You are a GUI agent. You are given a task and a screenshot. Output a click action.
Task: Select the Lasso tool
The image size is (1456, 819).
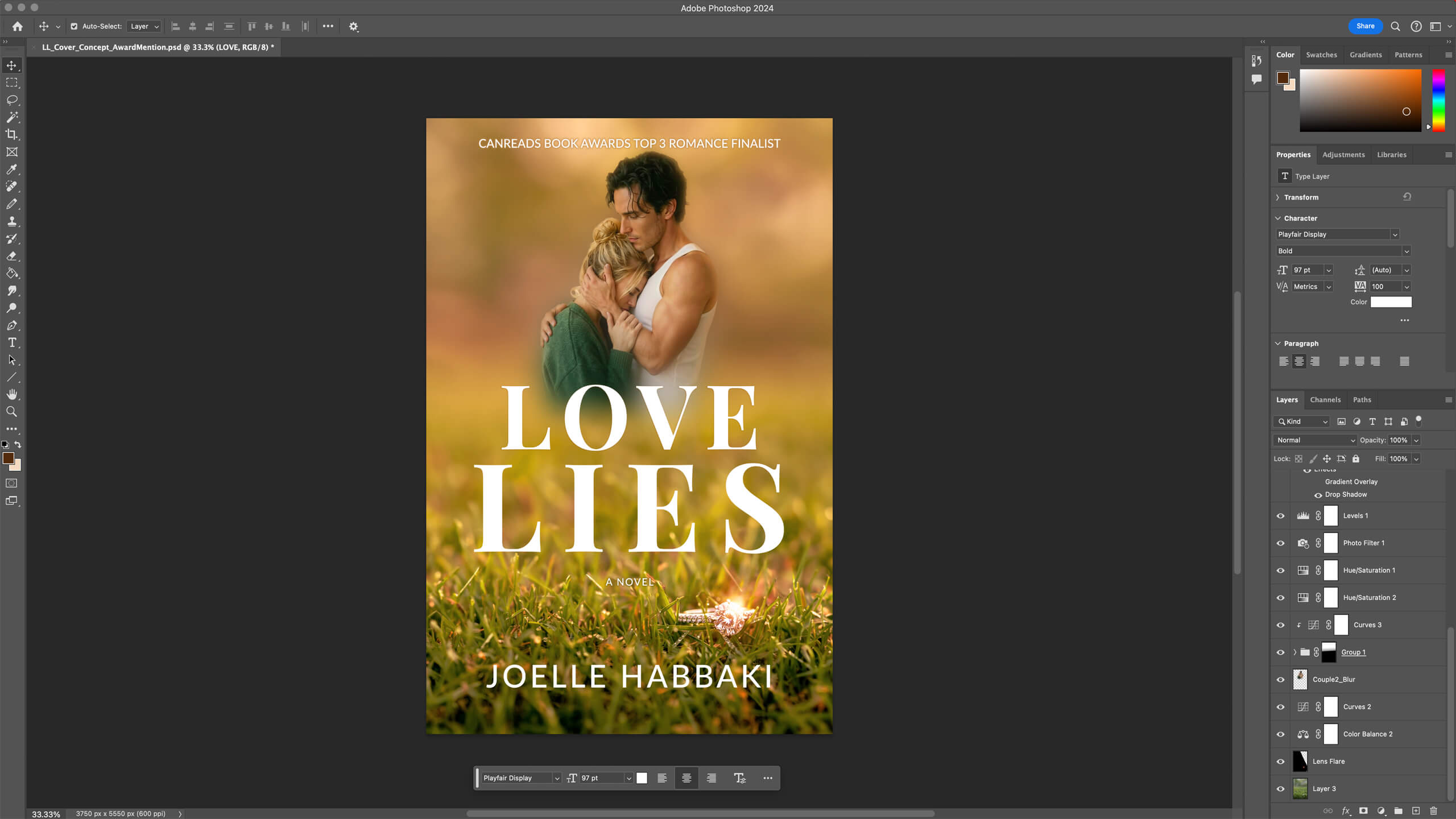click(11, 100)
